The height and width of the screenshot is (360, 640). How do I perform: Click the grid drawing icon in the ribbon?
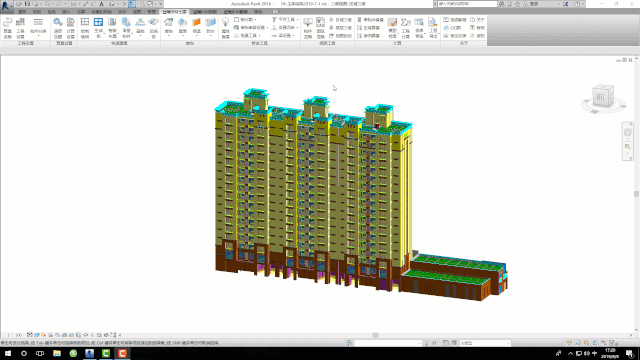point(85,23)
